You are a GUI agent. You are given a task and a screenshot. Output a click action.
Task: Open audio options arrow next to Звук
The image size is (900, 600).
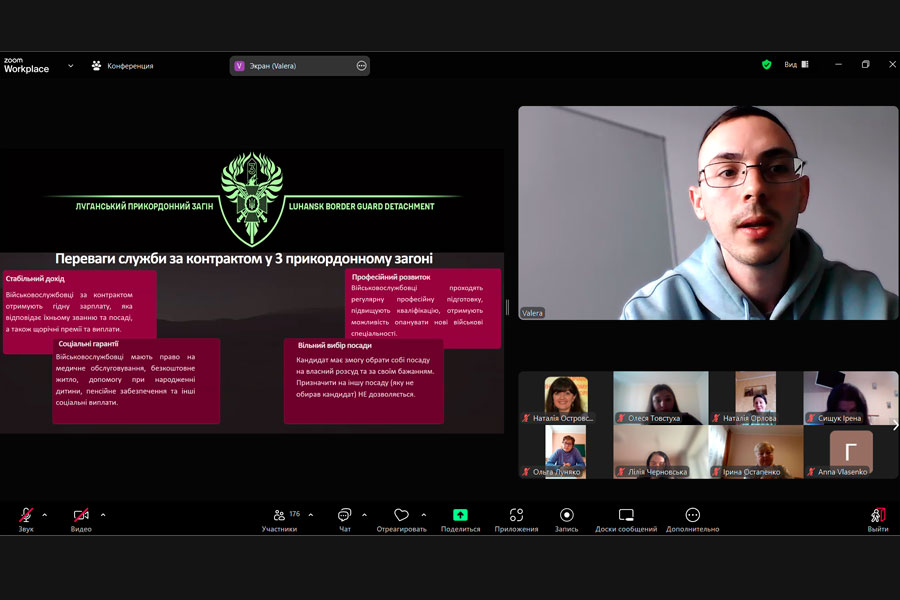click(x=45, y=515)
